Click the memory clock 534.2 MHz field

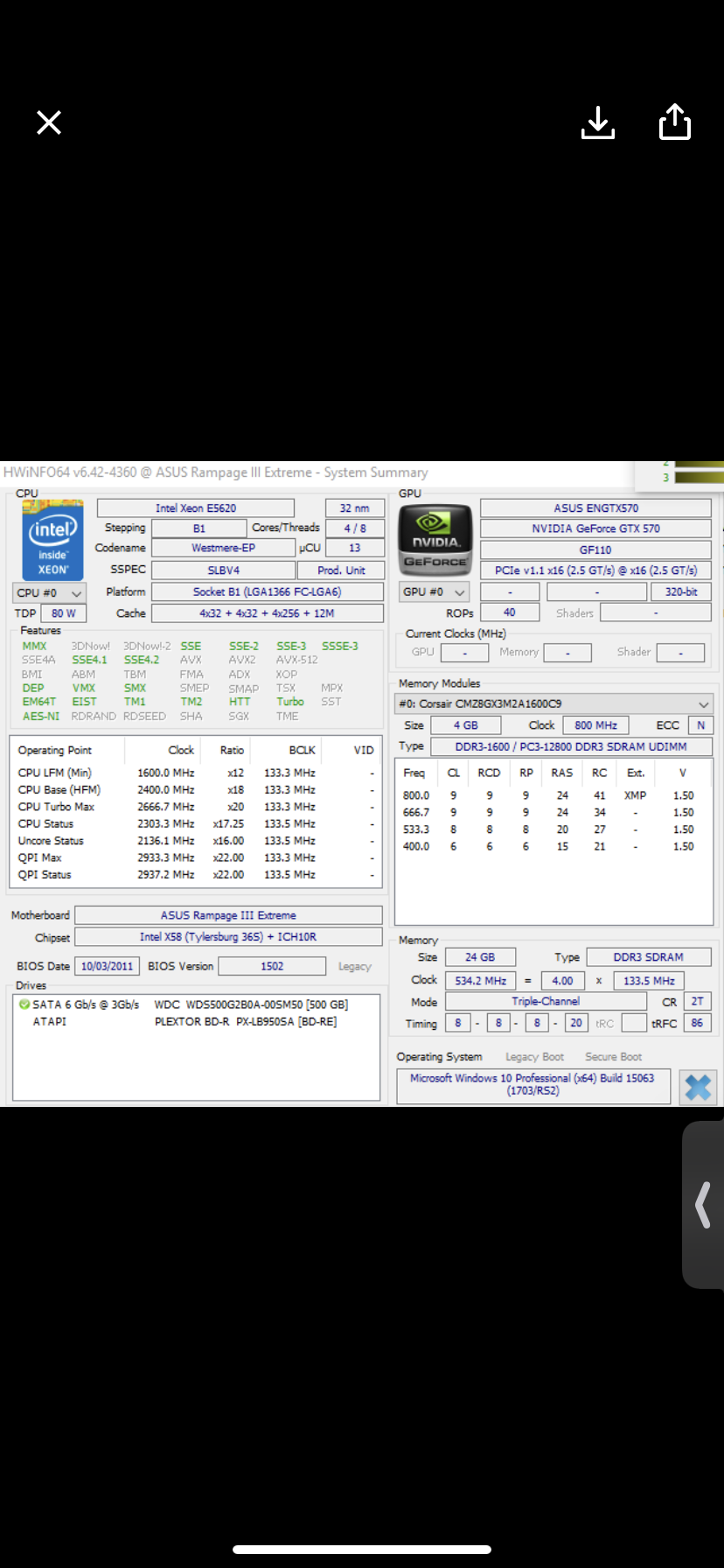pos(480,981)
